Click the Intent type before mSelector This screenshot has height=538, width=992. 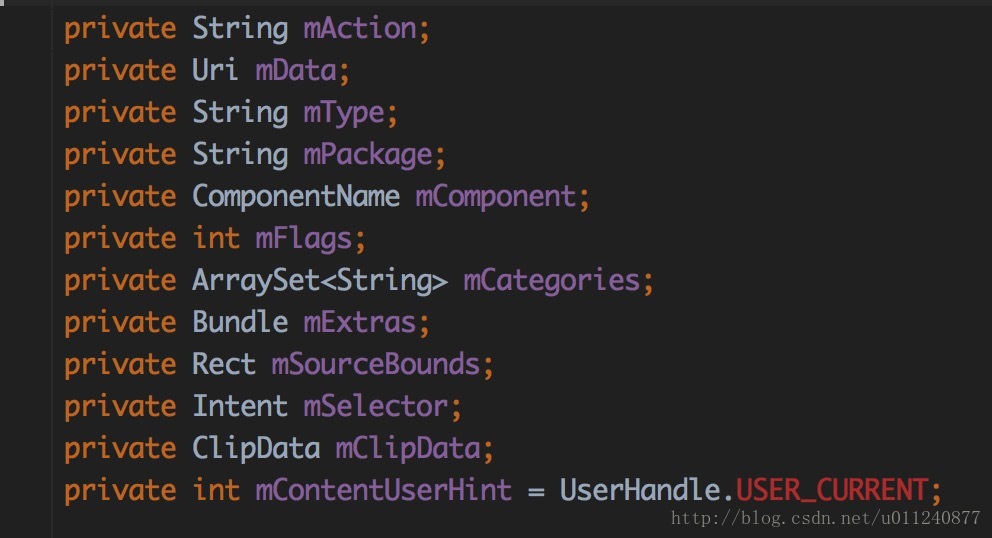pyautogui.click(x=240, y=406)
